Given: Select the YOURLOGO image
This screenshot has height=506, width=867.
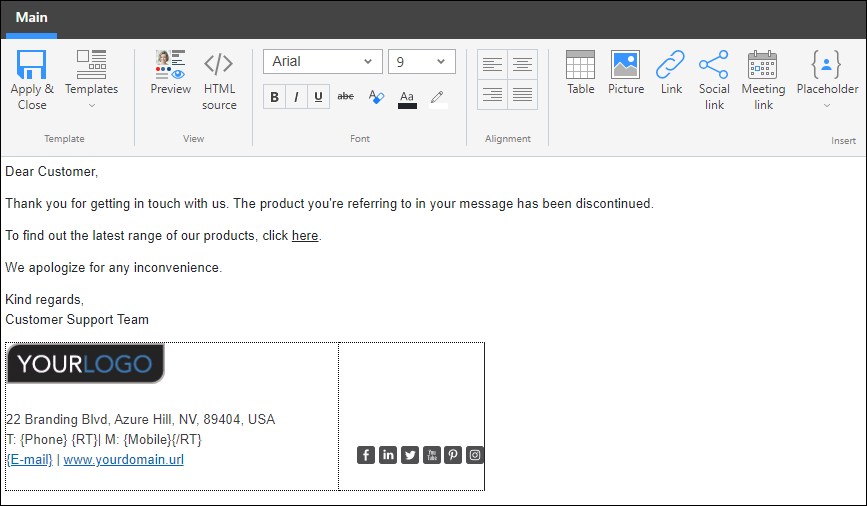Looking at the screenshot, I should click(86, 363).
